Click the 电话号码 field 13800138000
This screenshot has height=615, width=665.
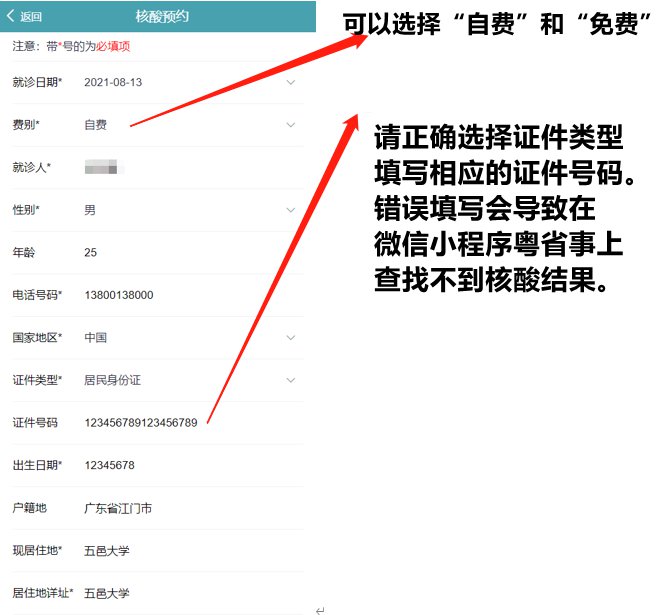(x=119, y=295)
